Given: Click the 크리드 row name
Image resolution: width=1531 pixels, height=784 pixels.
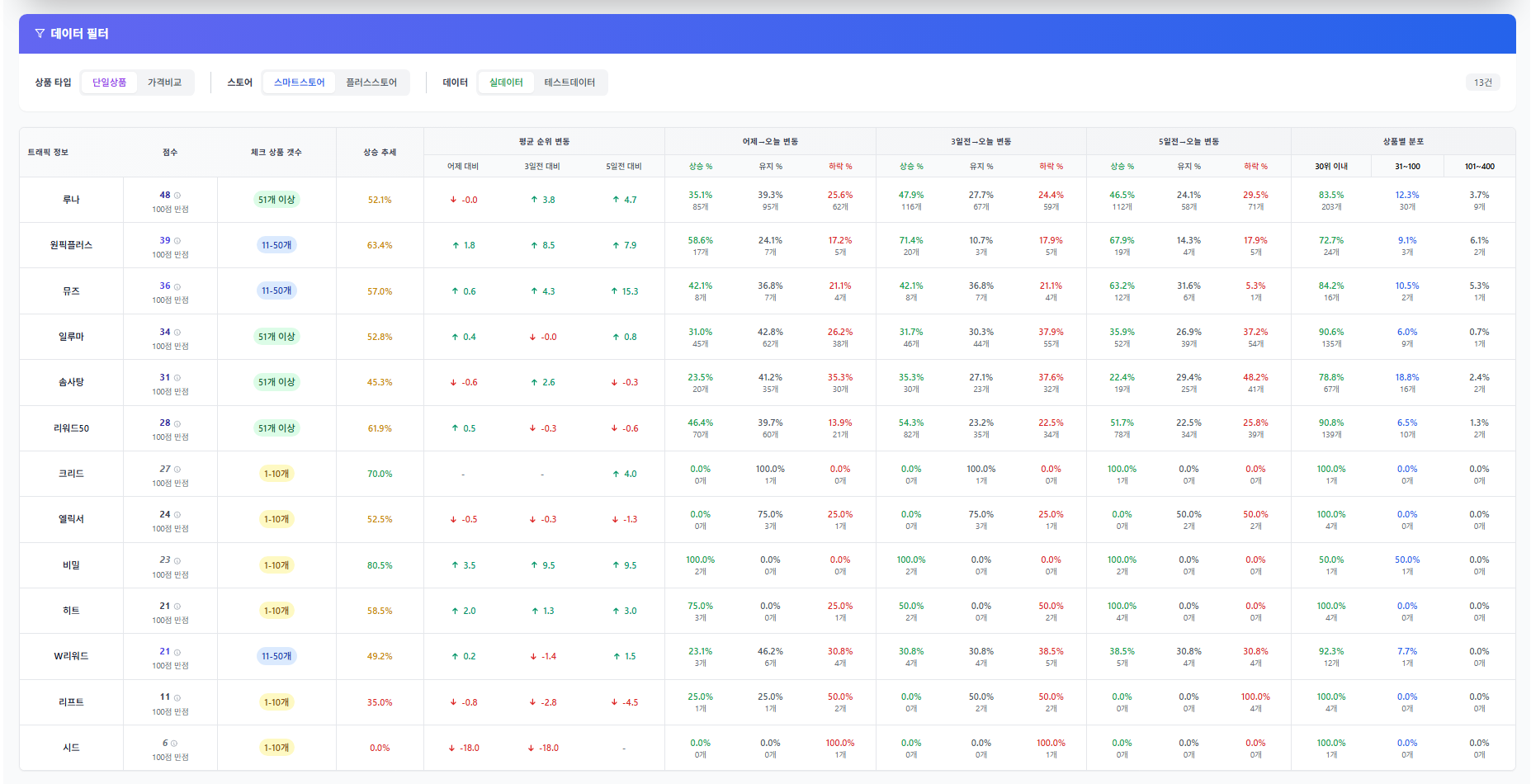Looking at the screenshot, I should coord(72,474).
